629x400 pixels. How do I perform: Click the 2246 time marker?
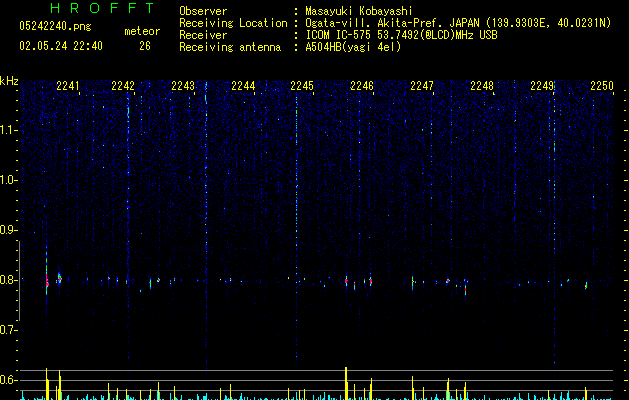[x=362, y=86]
